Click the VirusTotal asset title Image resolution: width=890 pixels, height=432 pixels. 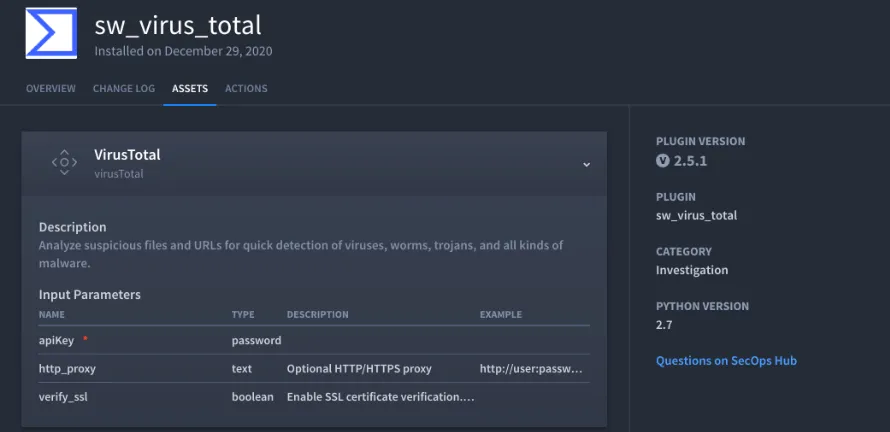coord(127,154)
